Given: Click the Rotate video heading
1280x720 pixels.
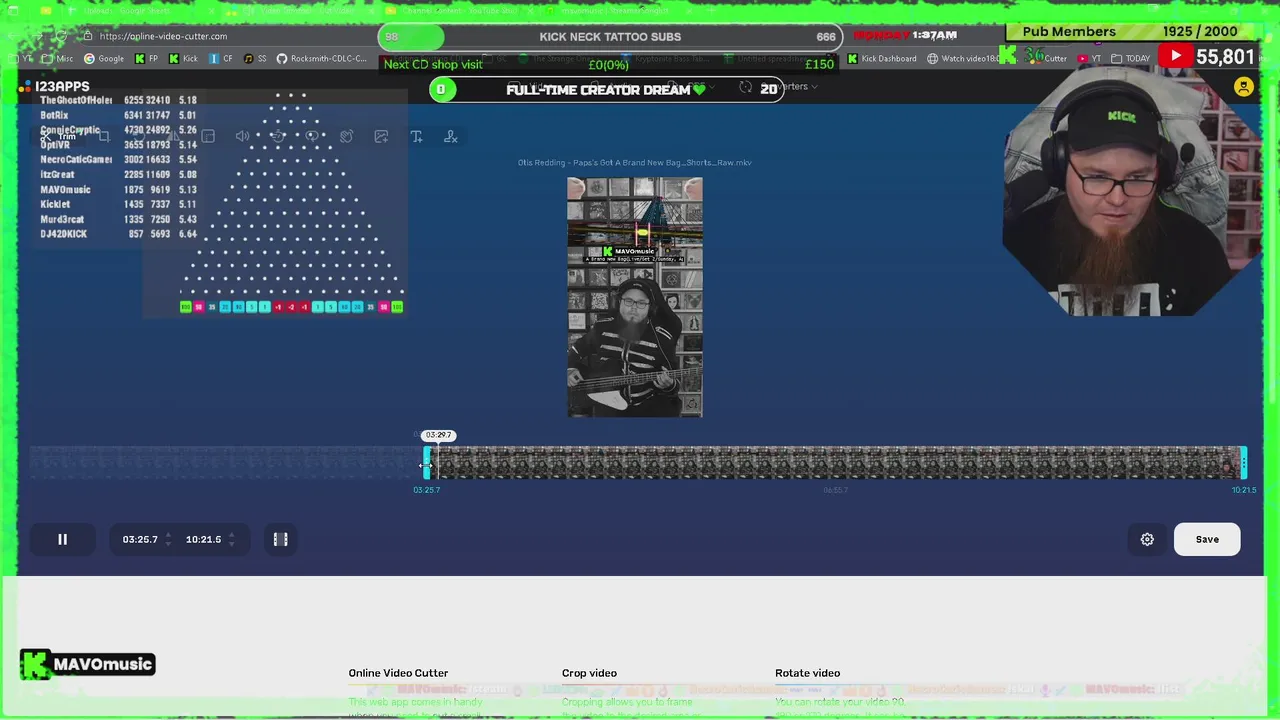Looking at the screenshot, I should pyautogui.click(x=807, y=673).
